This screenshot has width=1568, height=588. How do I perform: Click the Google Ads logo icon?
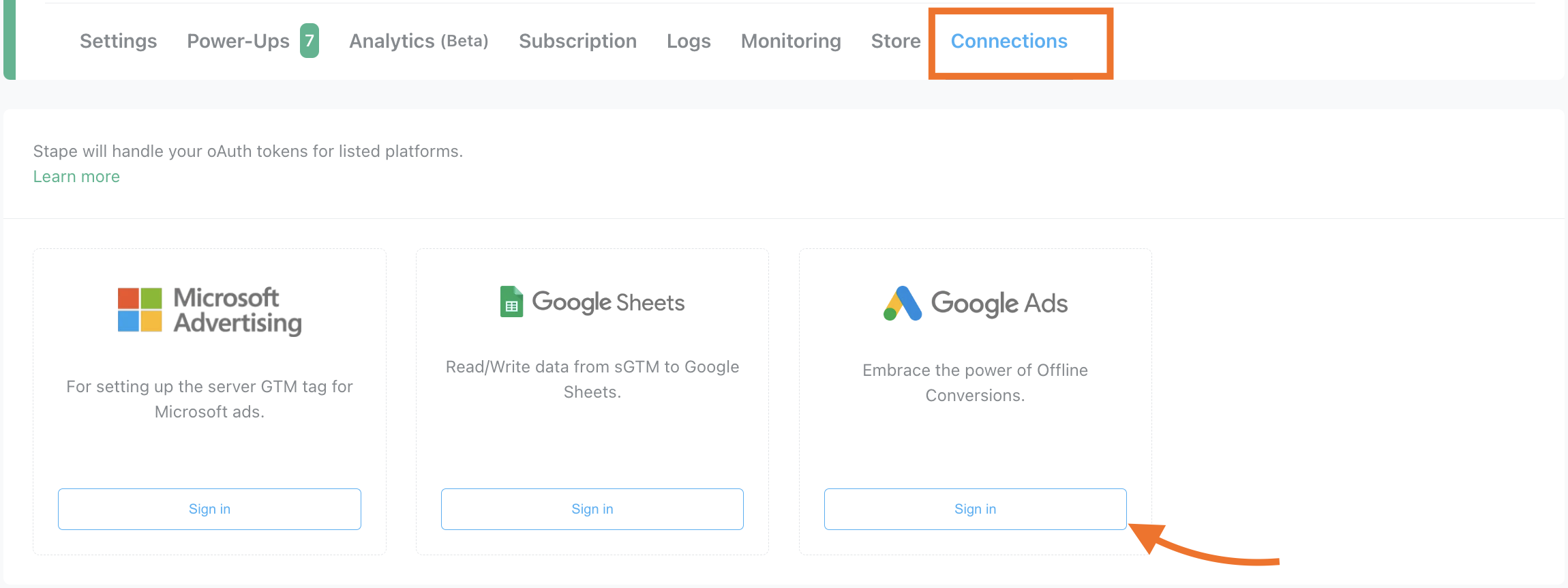click(x=903, y=304)
